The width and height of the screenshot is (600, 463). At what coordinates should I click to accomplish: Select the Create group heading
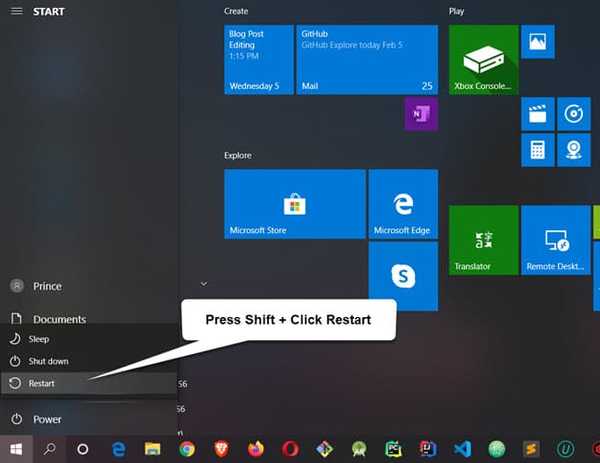pos(236,11)
